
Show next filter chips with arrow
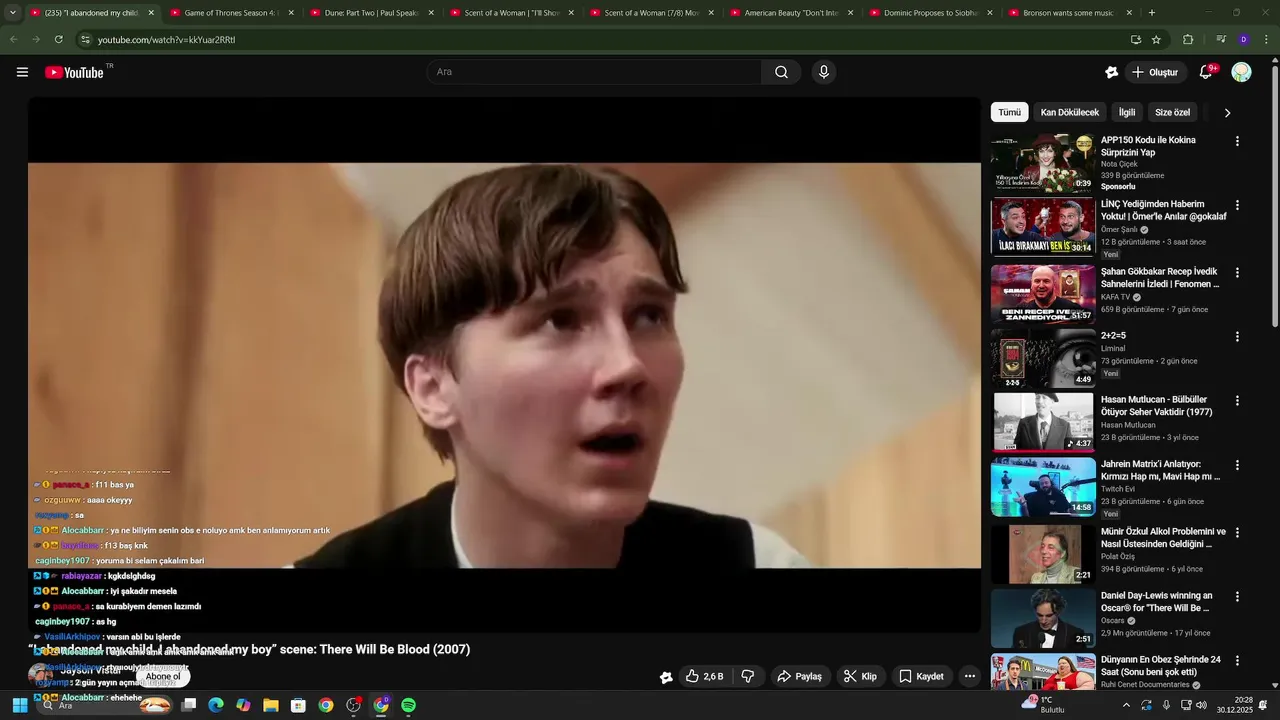coord(1227,113)
